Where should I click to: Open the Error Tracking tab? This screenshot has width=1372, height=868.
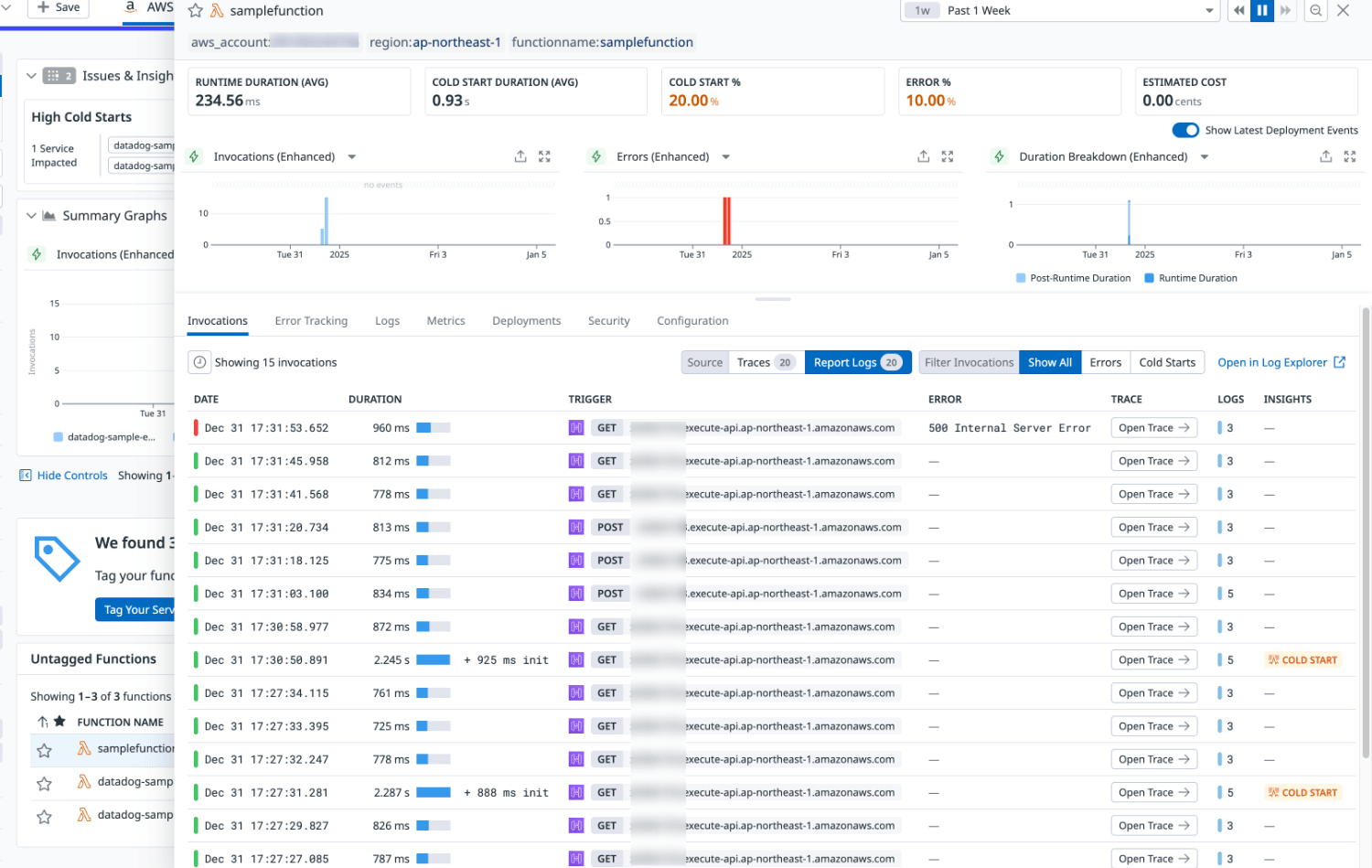pyautogui.click(x=311, y=321)
